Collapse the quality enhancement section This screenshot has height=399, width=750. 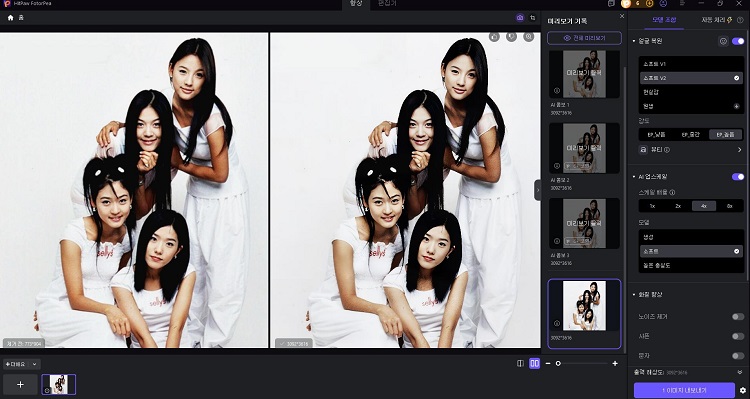634,295
